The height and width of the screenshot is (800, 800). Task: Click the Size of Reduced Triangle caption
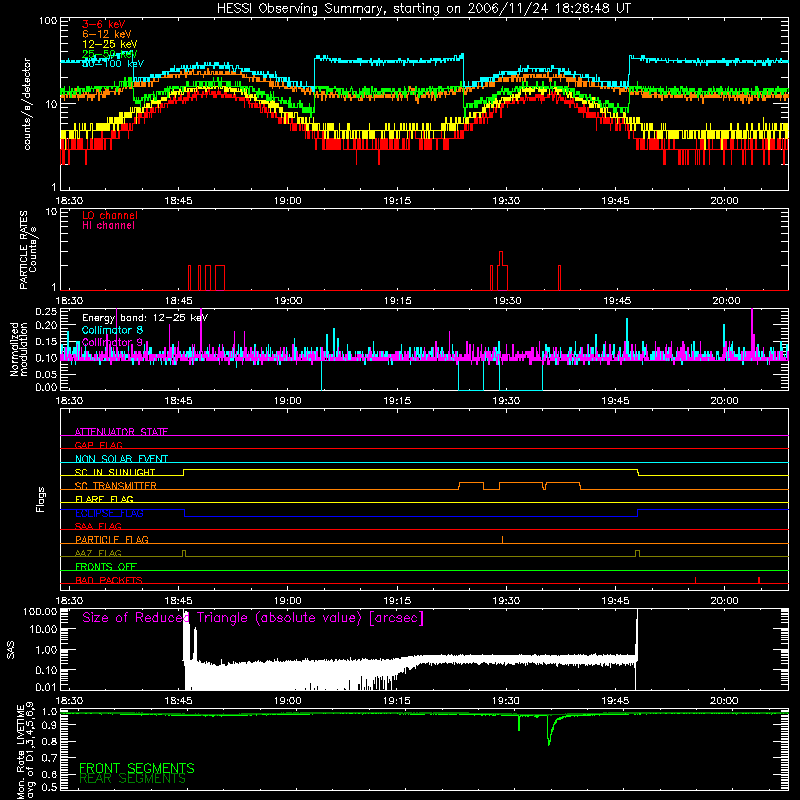pos(253,618)
